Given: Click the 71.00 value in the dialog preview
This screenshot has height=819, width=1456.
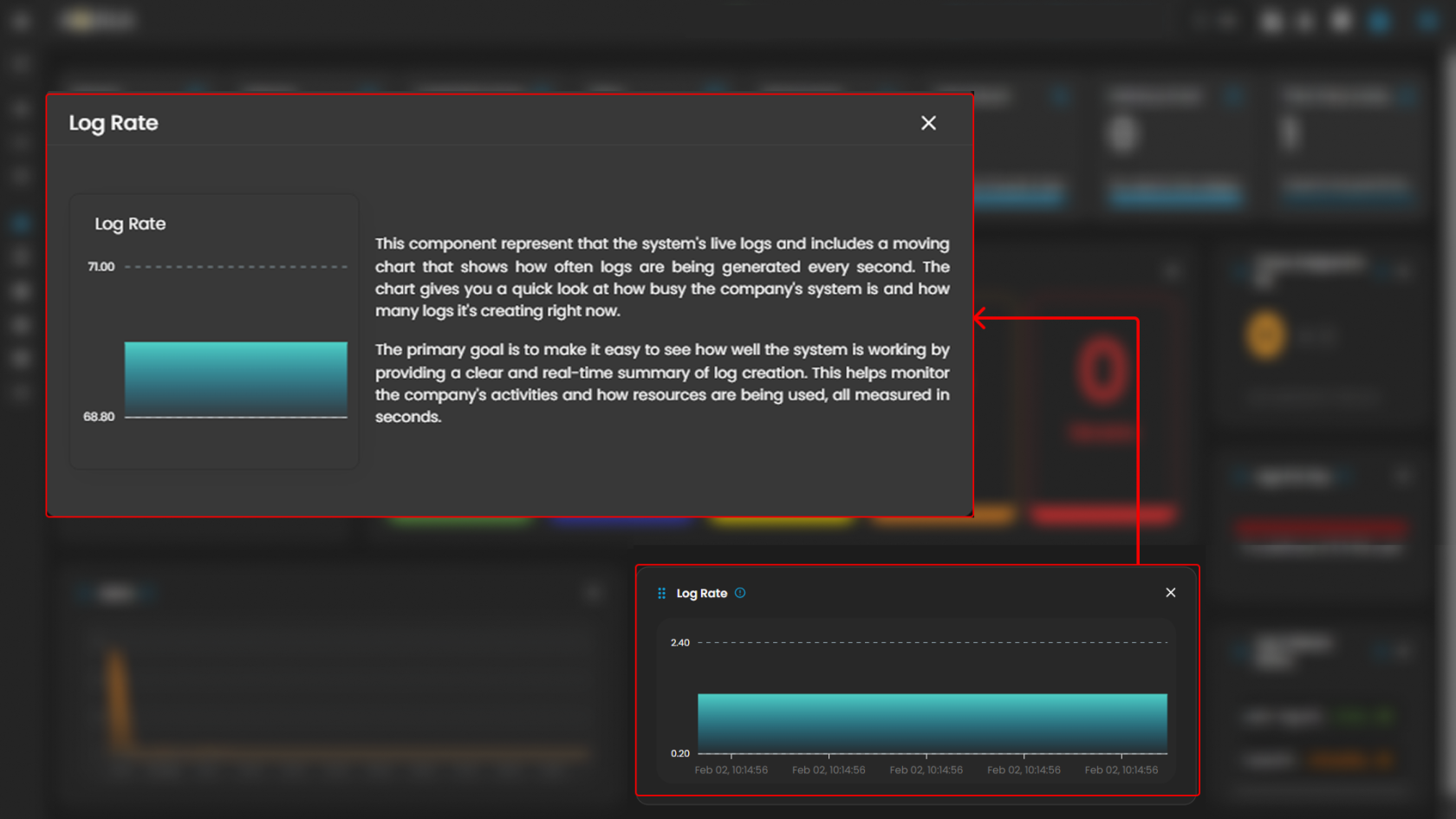Looking at the screenshot, I should pos(101,267).
